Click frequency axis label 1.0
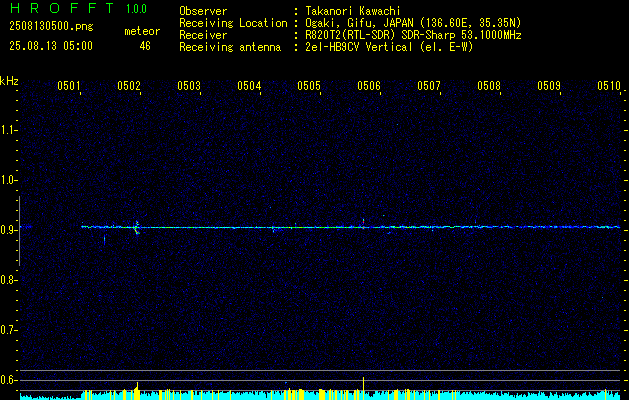629x400 pixels. point(8,180)
